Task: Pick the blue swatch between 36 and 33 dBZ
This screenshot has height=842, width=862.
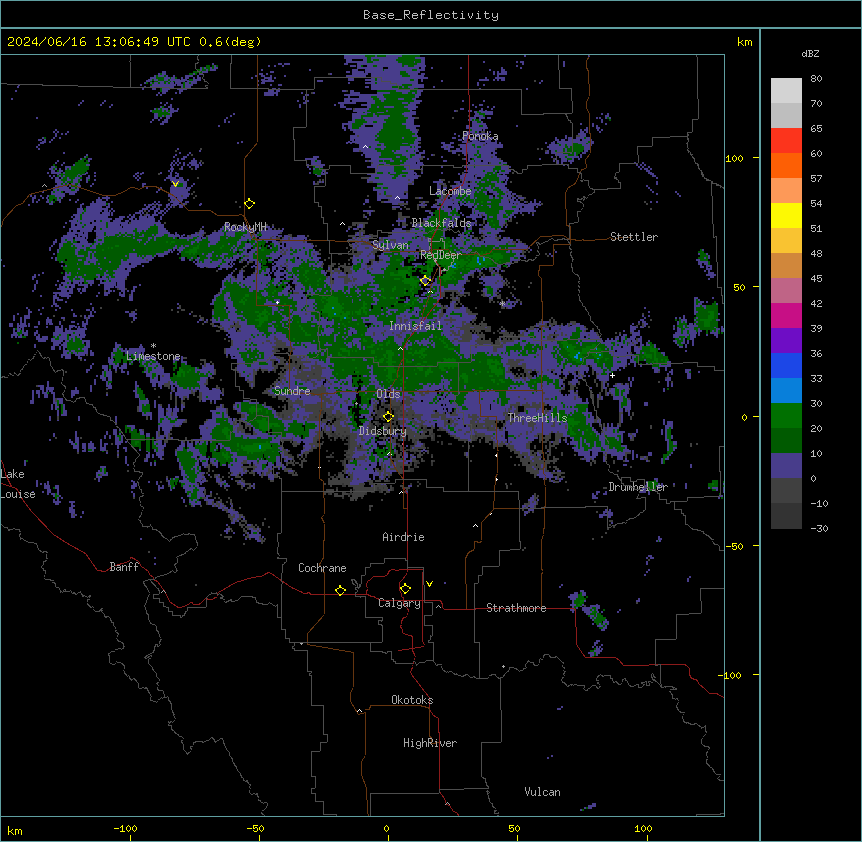Action: pyautogui.click(x=786, y=365)
